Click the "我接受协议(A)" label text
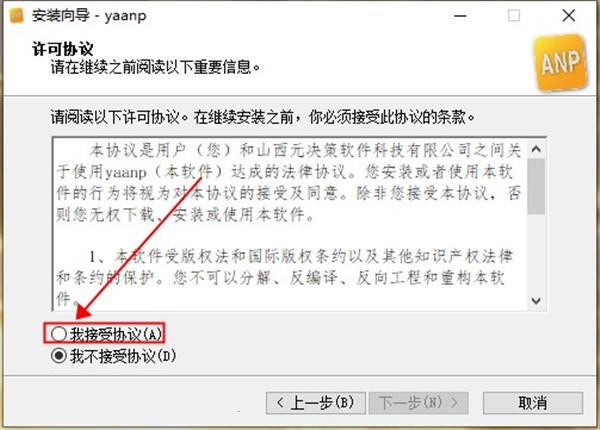The width and height of the screenshot is (600, 430). pyautogui.click(x=116, y=335)
